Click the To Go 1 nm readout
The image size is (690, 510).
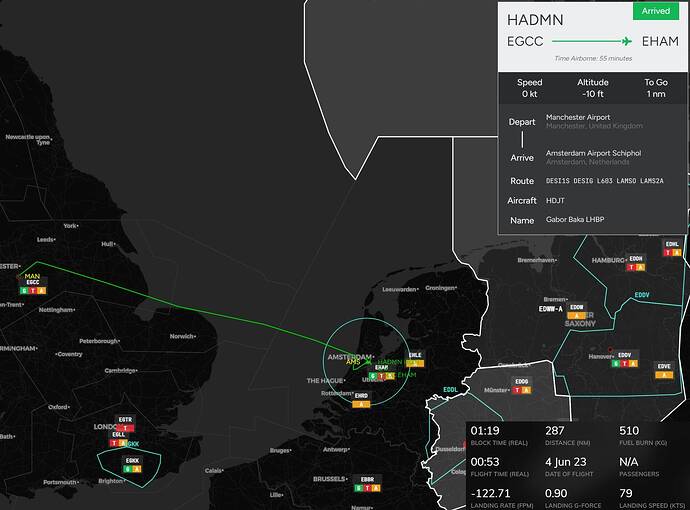pyautogui.click(x=656, y=88)
